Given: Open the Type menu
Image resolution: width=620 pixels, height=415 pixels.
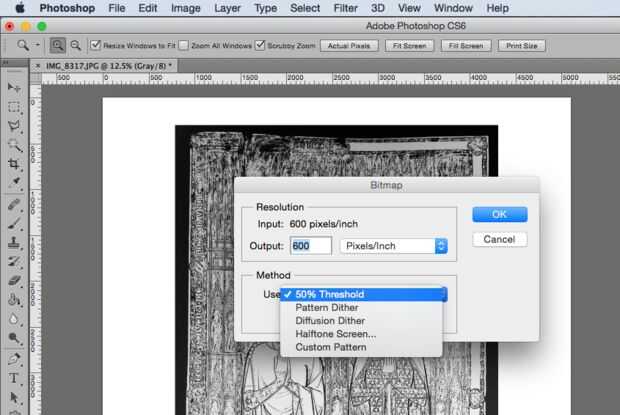Looking at the screenshot, I should [x=265, y=8].
